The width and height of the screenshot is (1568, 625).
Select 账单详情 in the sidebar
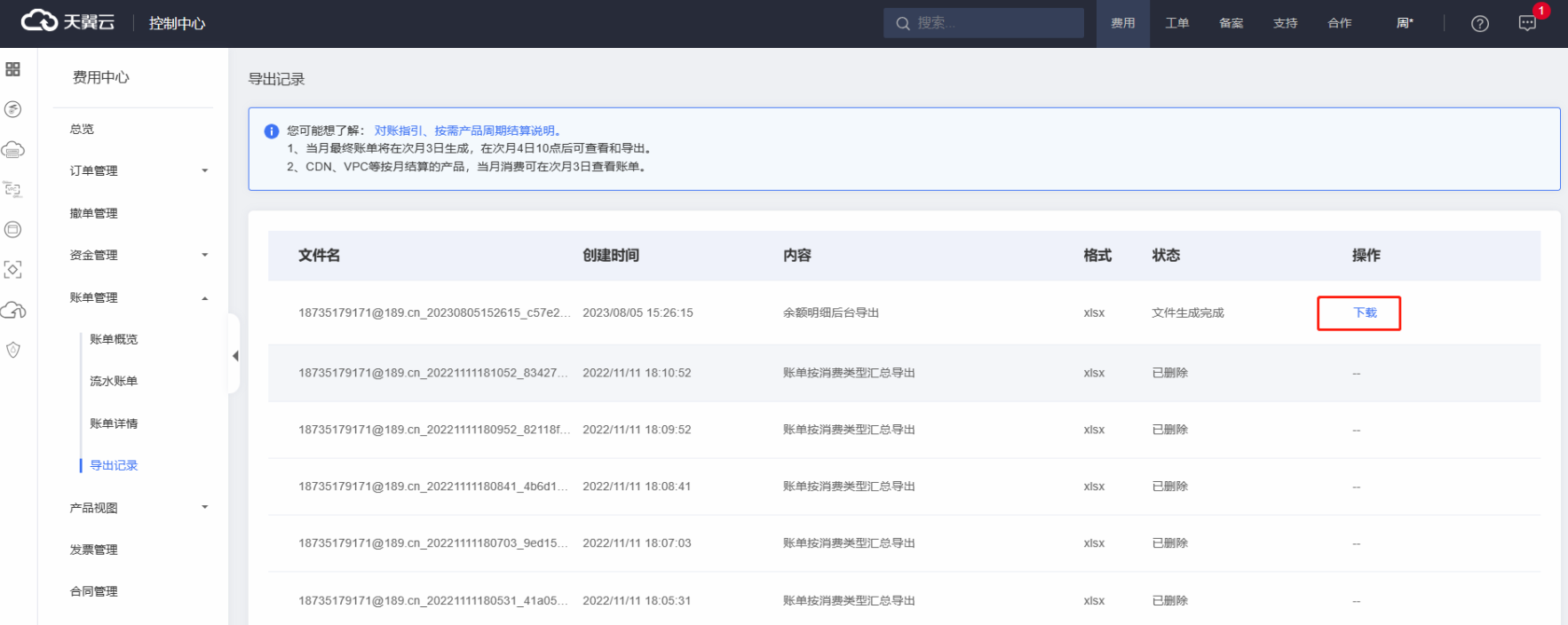(x=114, y=423)
